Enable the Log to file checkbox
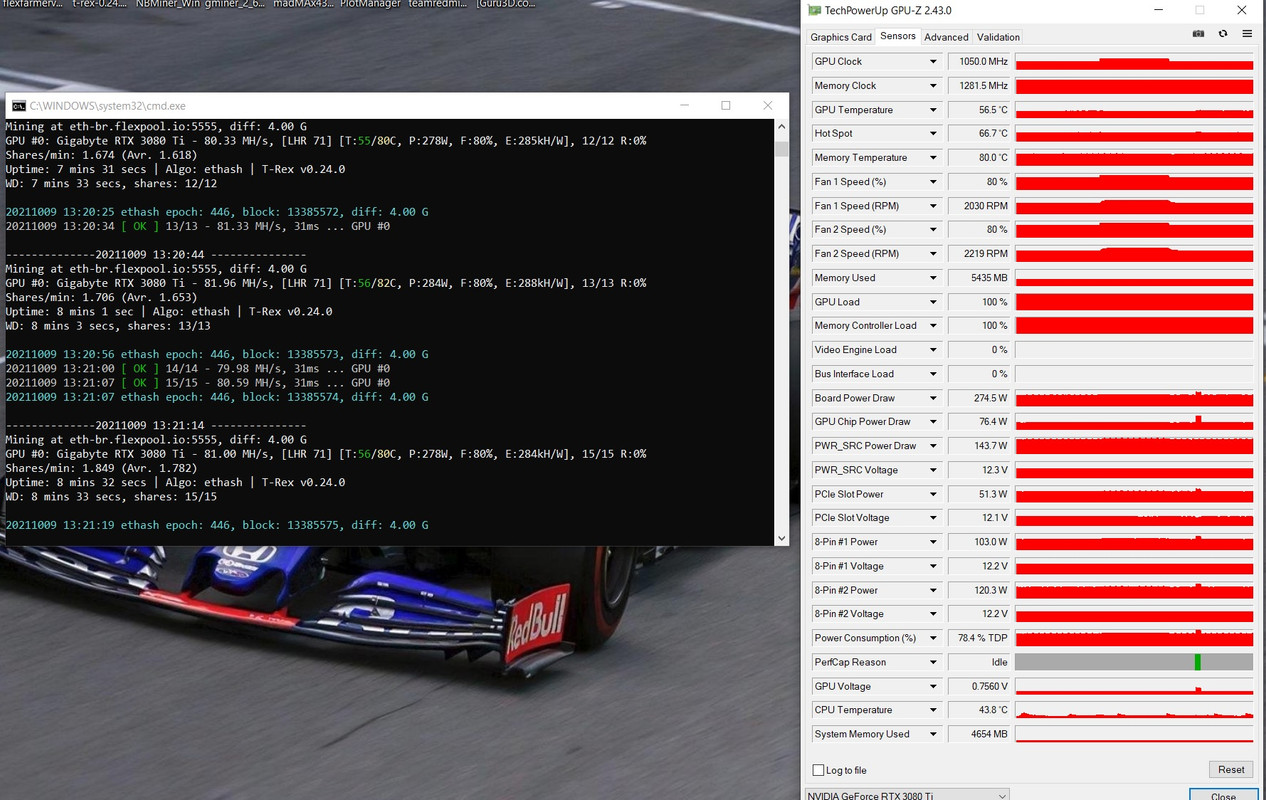Screen dimensions: 1266x800 coord(819,770)
